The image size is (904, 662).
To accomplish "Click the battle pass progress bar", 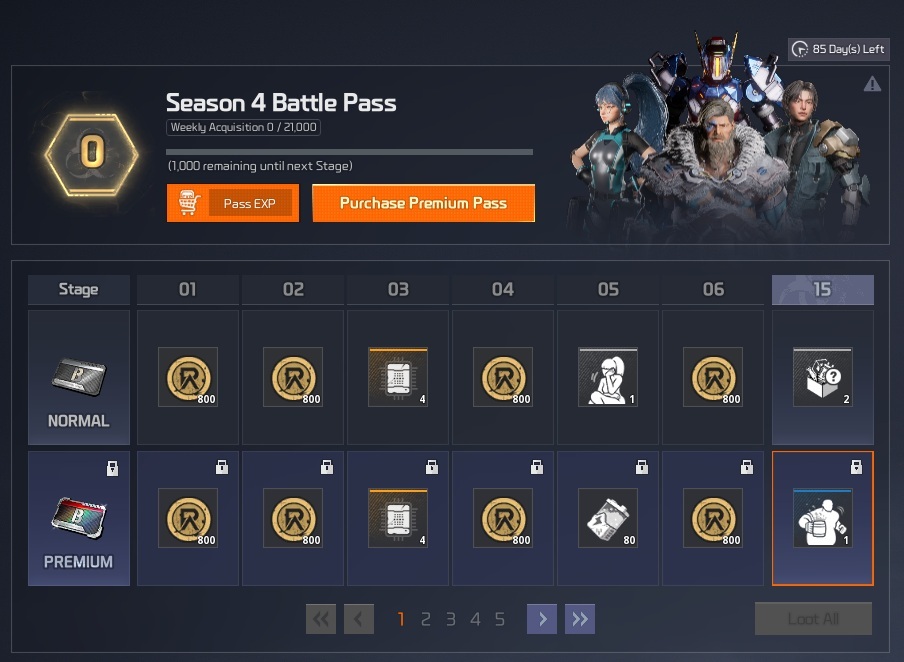I will click(349, 152).
